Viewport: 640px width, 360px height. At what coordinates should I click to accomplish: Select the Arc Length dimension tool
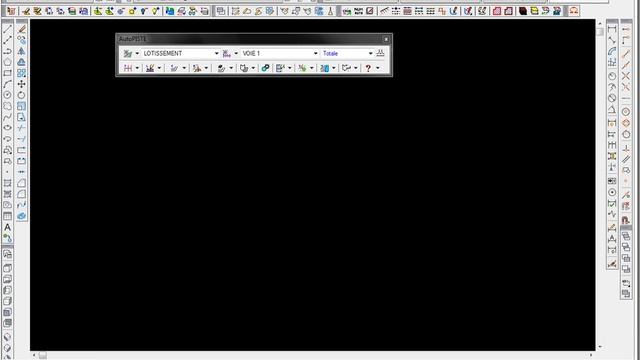coord(612,51)
